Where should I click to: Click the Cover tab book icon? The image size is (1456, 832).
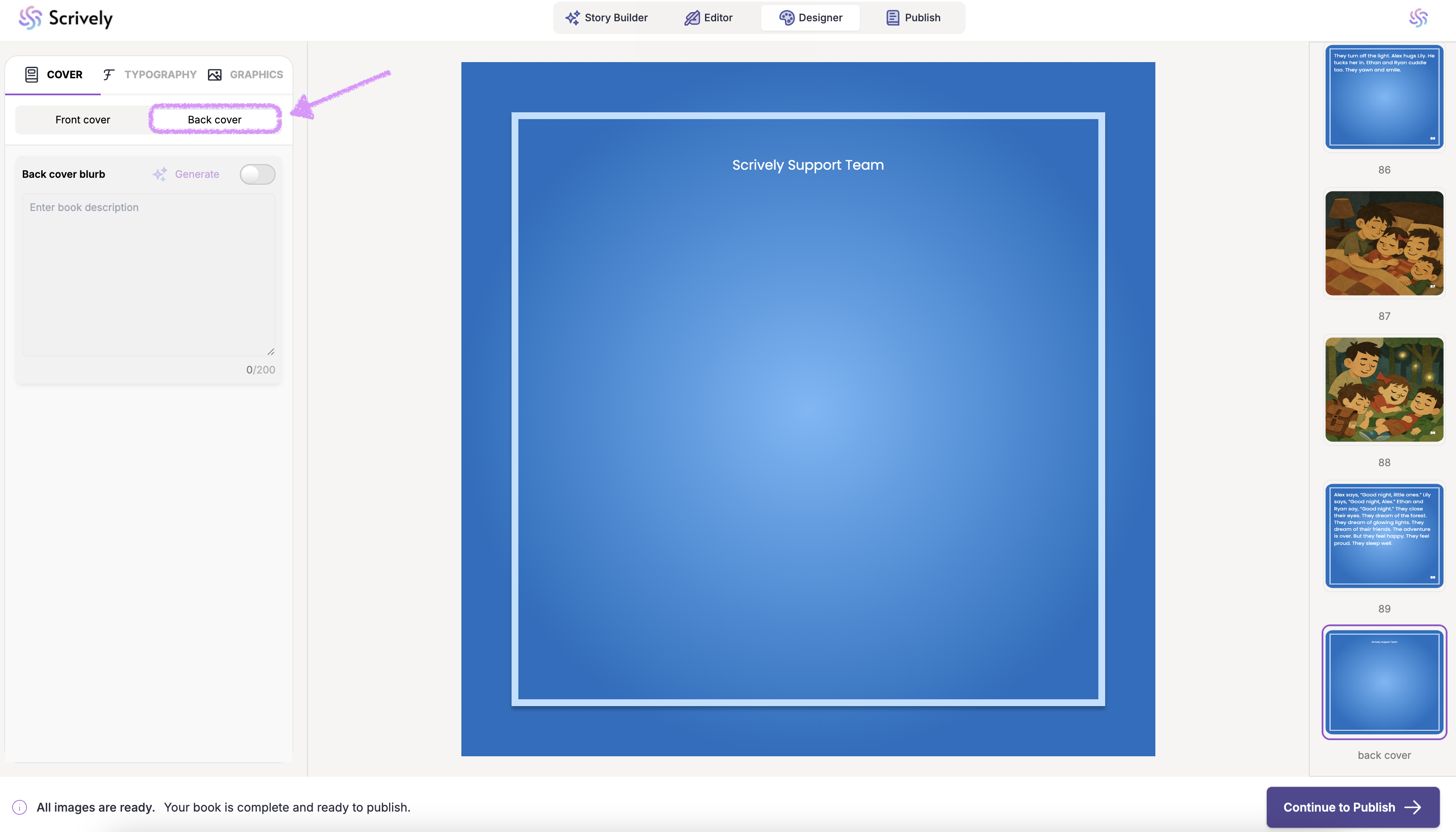(31, 74)
